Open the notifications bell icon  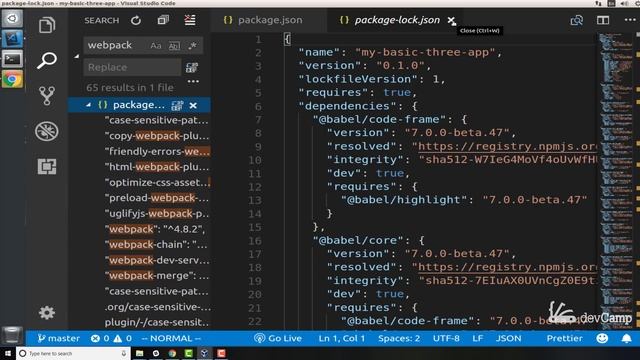(627, 338)
